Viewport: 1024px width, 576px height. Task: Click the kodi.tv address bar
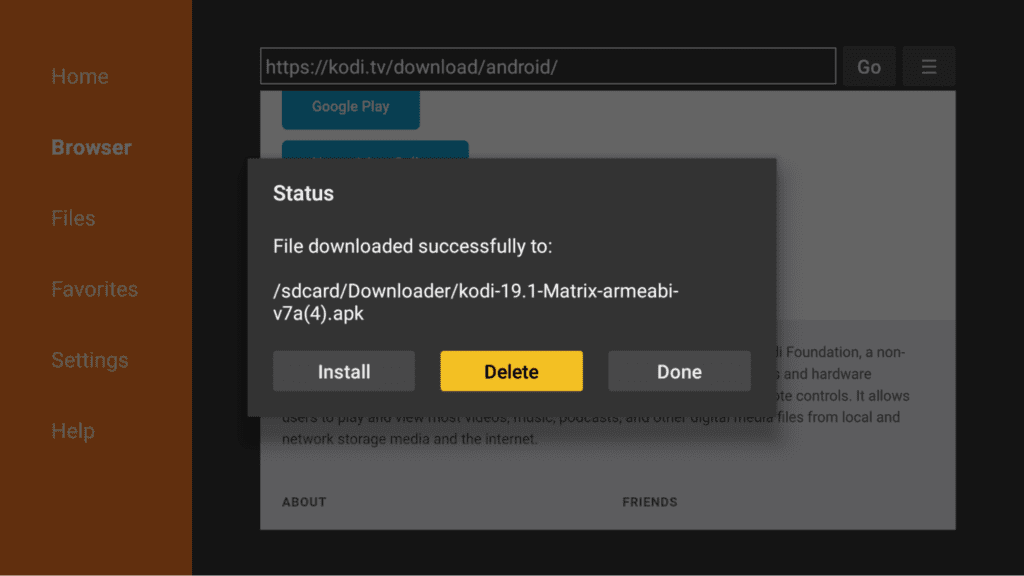click(548, 66)
